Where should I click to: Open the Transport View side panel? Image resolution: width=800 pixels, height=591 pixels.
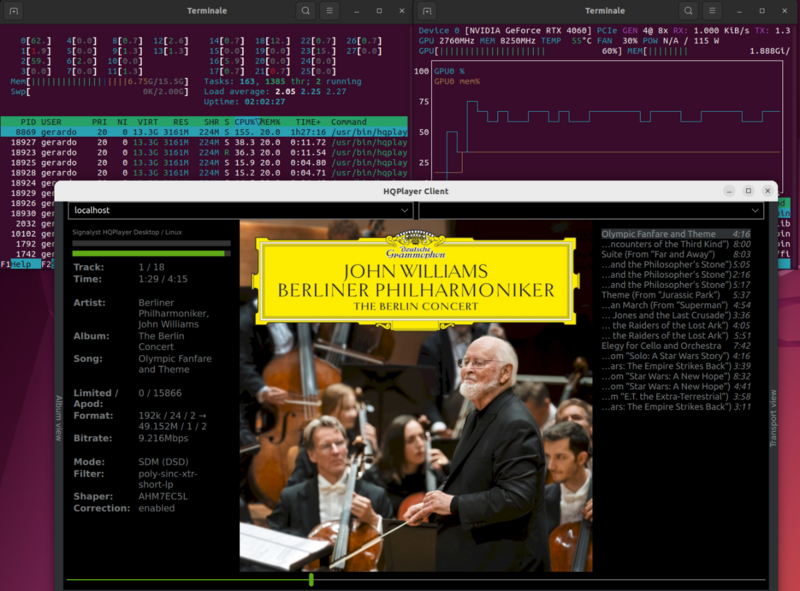pyautogui.click(x=772, y=415)
